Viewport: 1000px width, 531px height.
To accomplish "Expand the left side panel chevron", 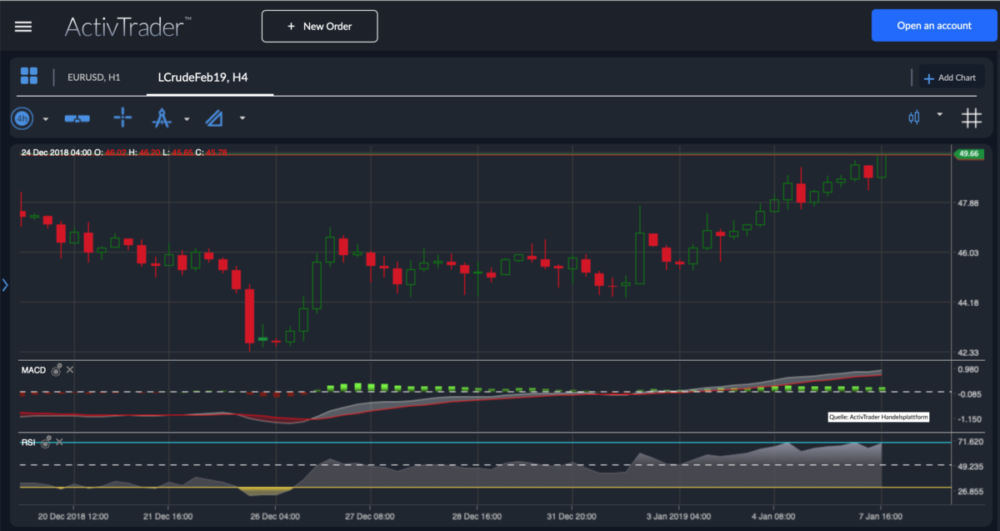I will (5, 285).
